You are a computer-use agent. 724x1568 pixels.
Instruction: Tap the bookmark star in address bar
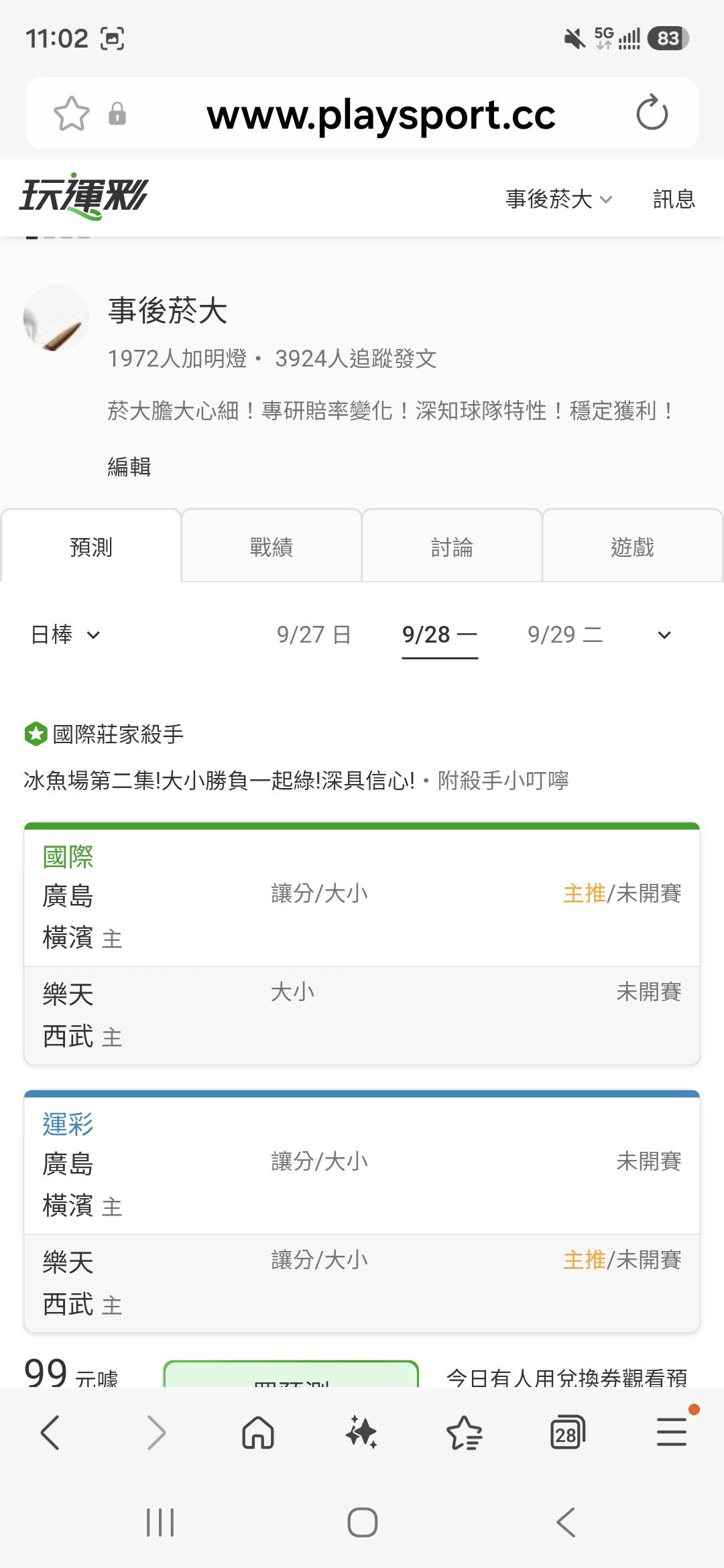[71, 113]
